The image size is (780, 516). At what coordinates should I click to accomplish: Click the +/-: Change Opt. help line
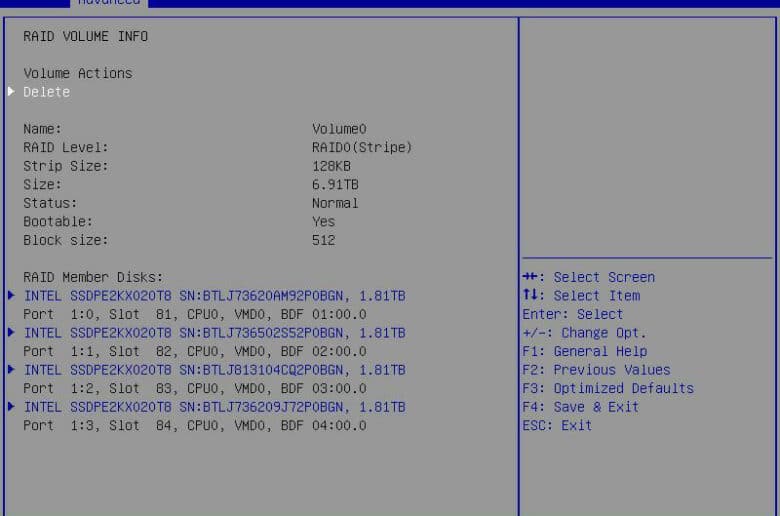(585, 333)
